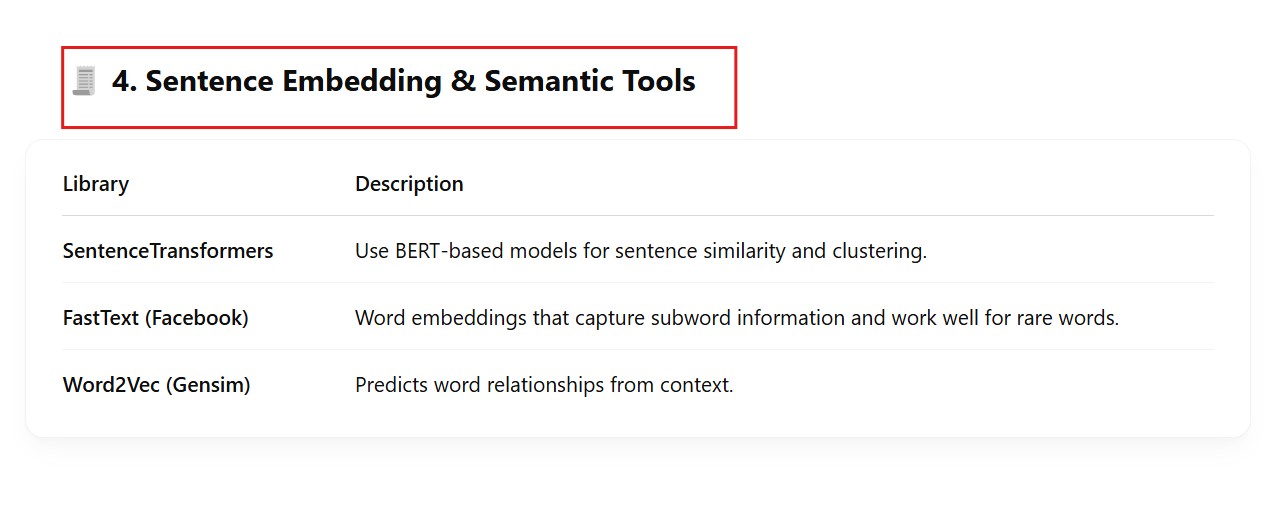Select the "Description" column header
The image size is (1281, 529).
(x=409, y=184)
